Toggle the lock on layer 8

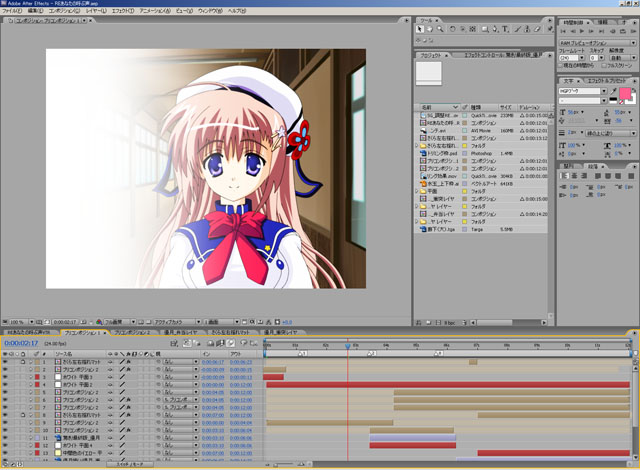pyautogui.click(x=23, y=415)
